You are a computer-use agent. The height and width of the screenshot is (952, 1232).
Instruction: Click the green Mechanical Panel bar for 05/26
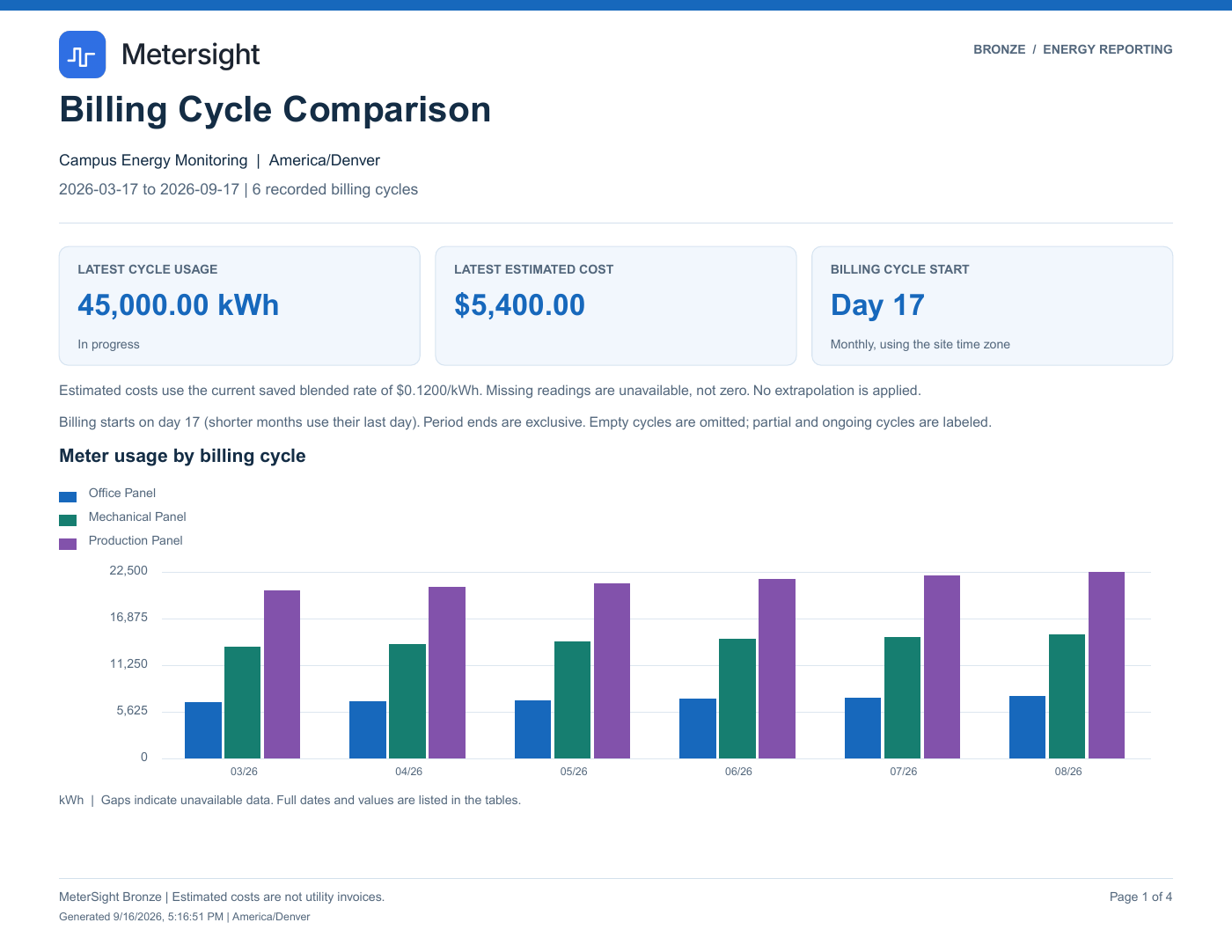pyautogui.click(x=573, y=700)
